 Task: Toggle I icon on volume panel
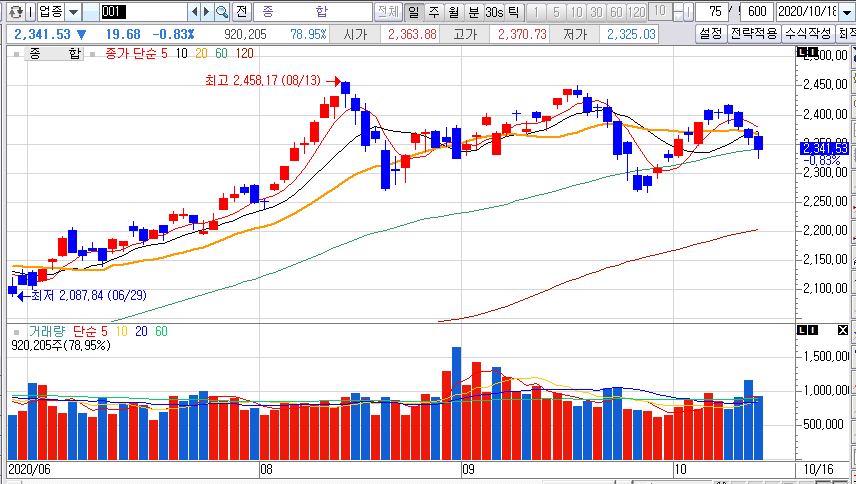click(812, 330)
